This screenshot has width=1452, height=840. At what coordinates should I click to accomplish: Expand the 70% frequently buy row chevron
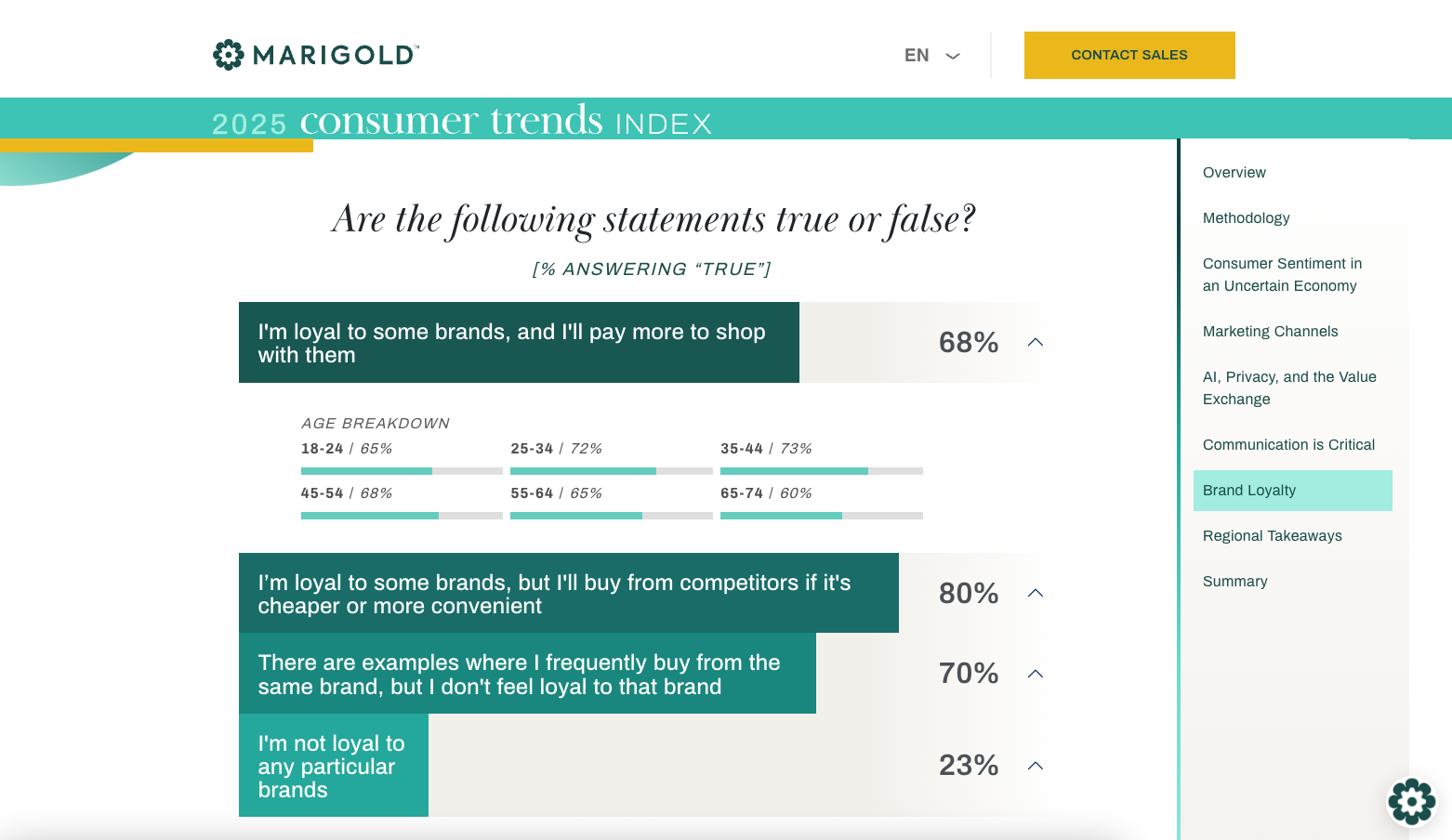(1036, 674)
